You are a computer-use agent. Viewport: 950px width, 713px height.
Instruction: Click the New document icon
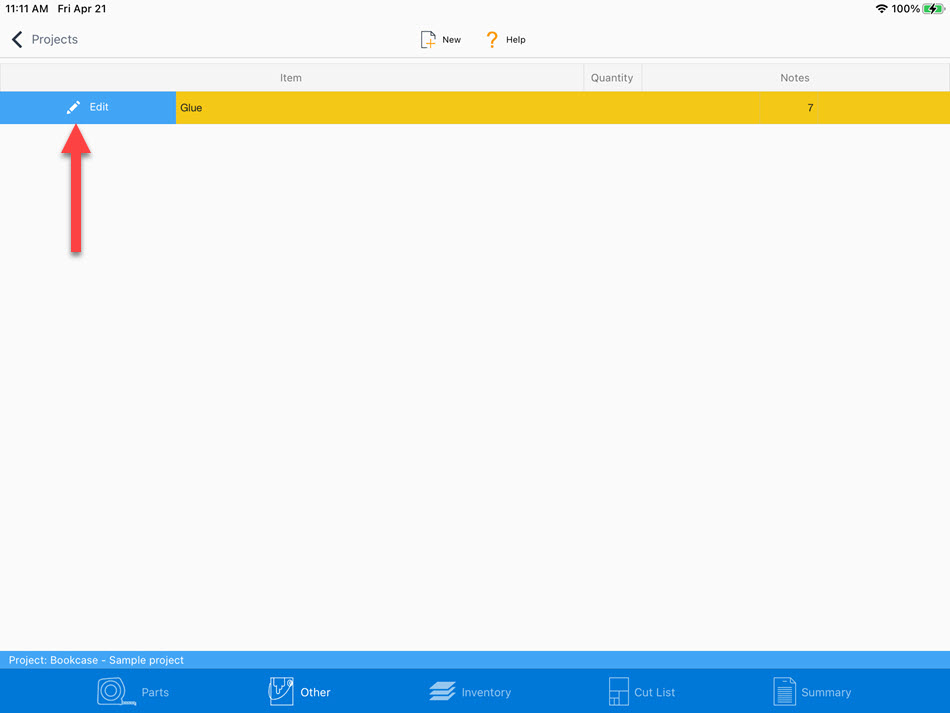coord(428,40)
